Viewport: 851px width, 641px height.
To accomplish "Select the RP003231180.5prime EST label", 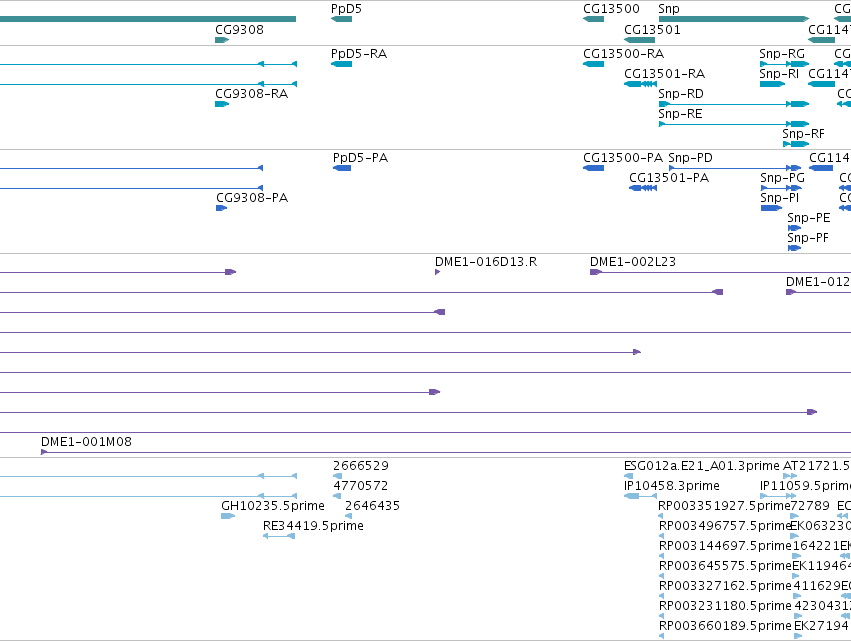I will tap(725, 606).
